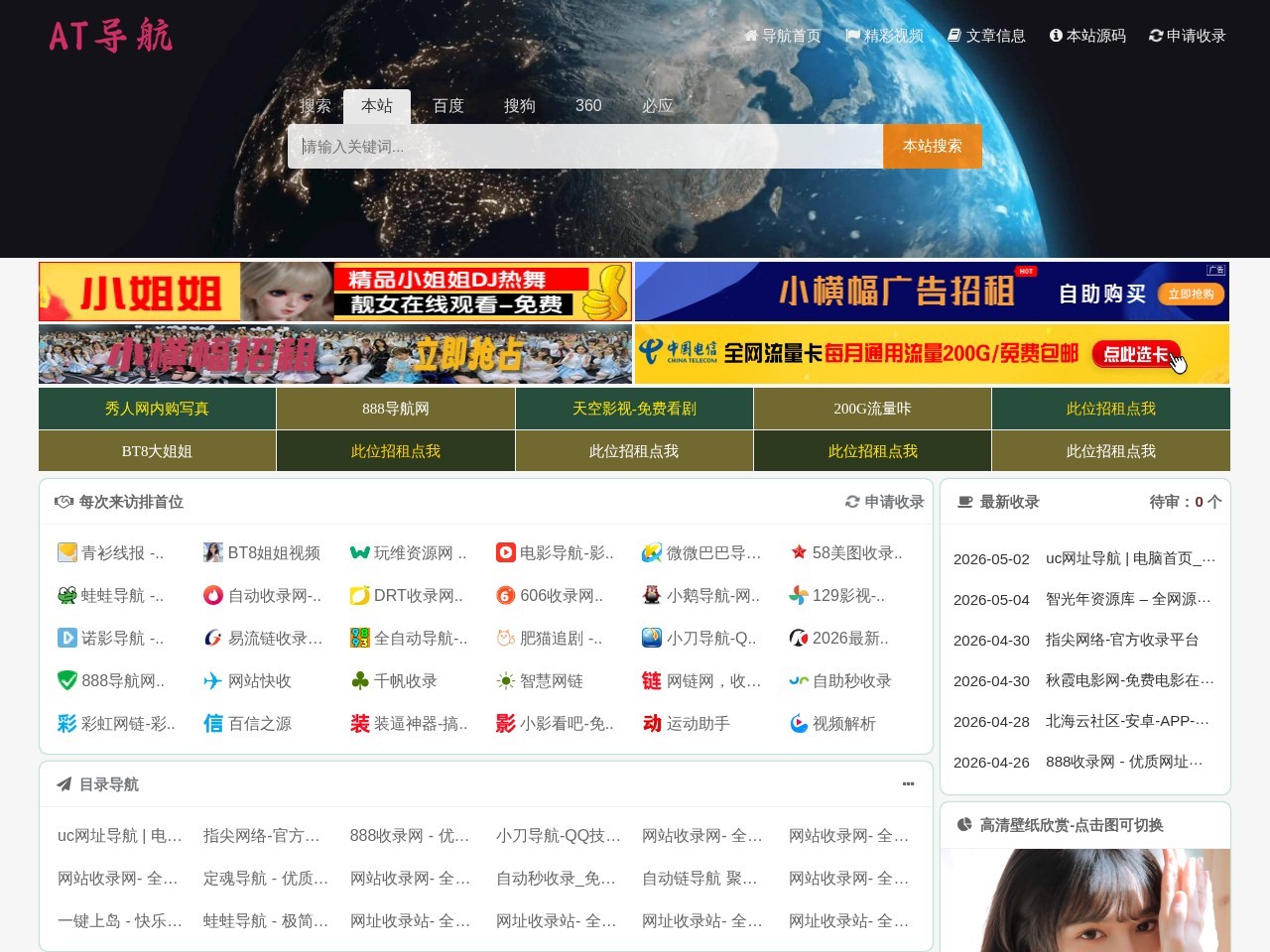Open the 本站源码 nav link
Screen dimensions: 1270x952
(1087, 36)
